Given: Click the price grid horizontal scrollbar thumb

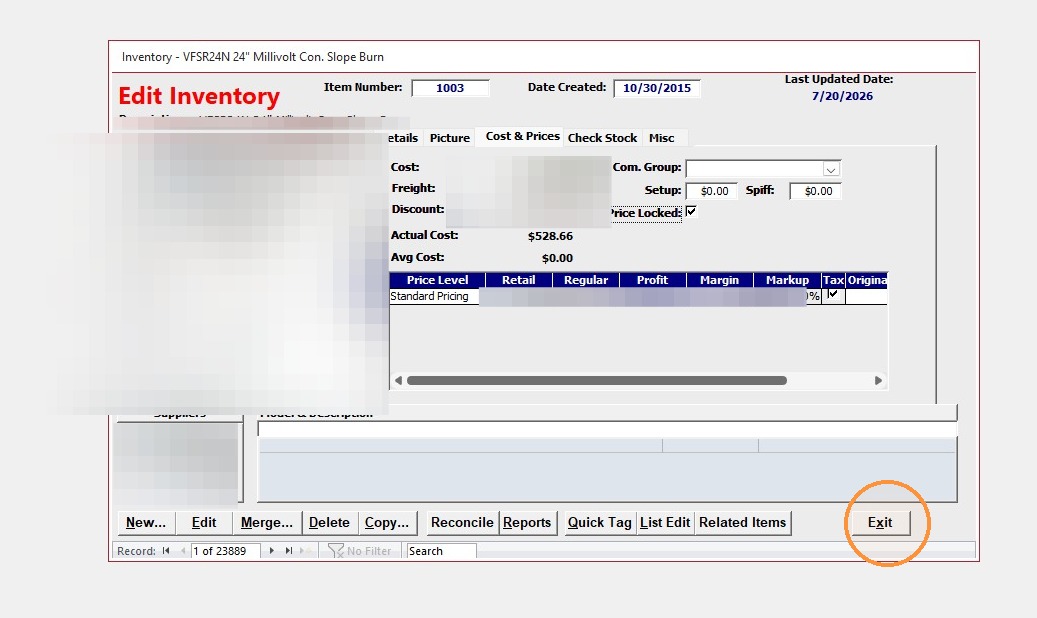Looking at the screenshot, I should coord(597,380).
